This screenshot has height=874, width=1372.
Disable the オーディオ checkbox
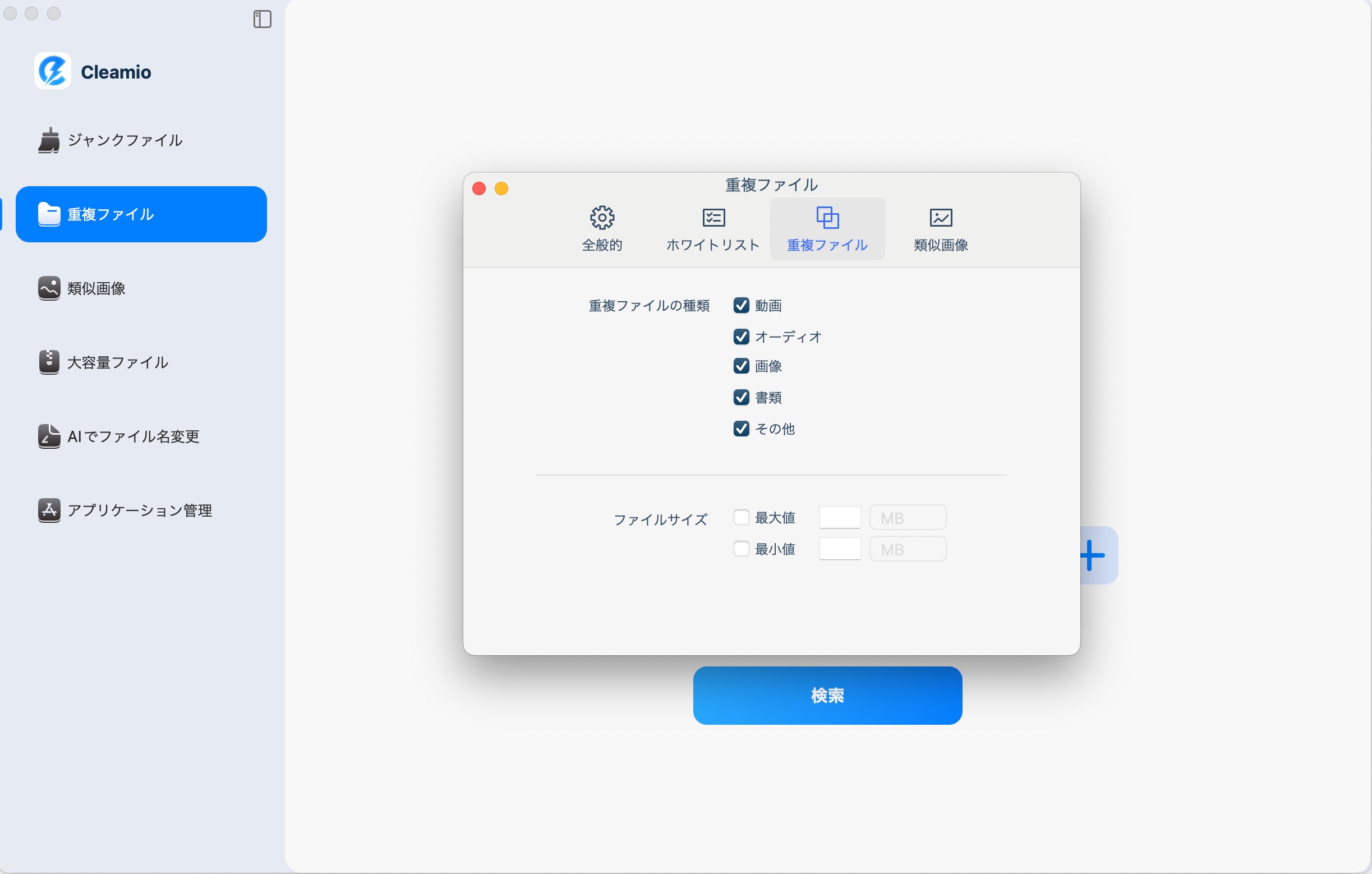[x=741, y=337]
